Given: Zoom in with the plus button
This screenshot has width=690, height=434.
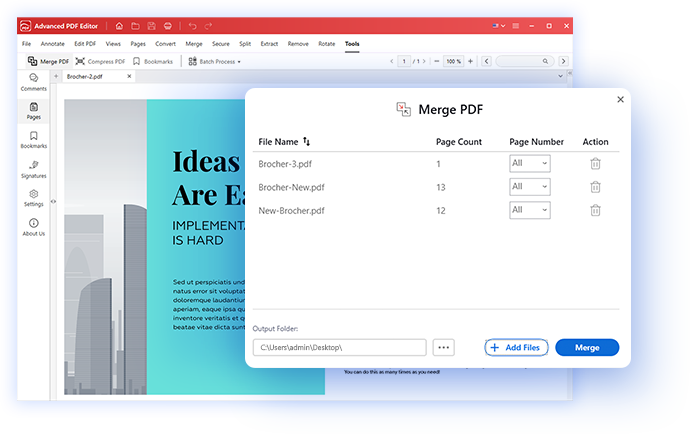Looking at the screenshot, I should pyautogui.click(x=470, y=61).
